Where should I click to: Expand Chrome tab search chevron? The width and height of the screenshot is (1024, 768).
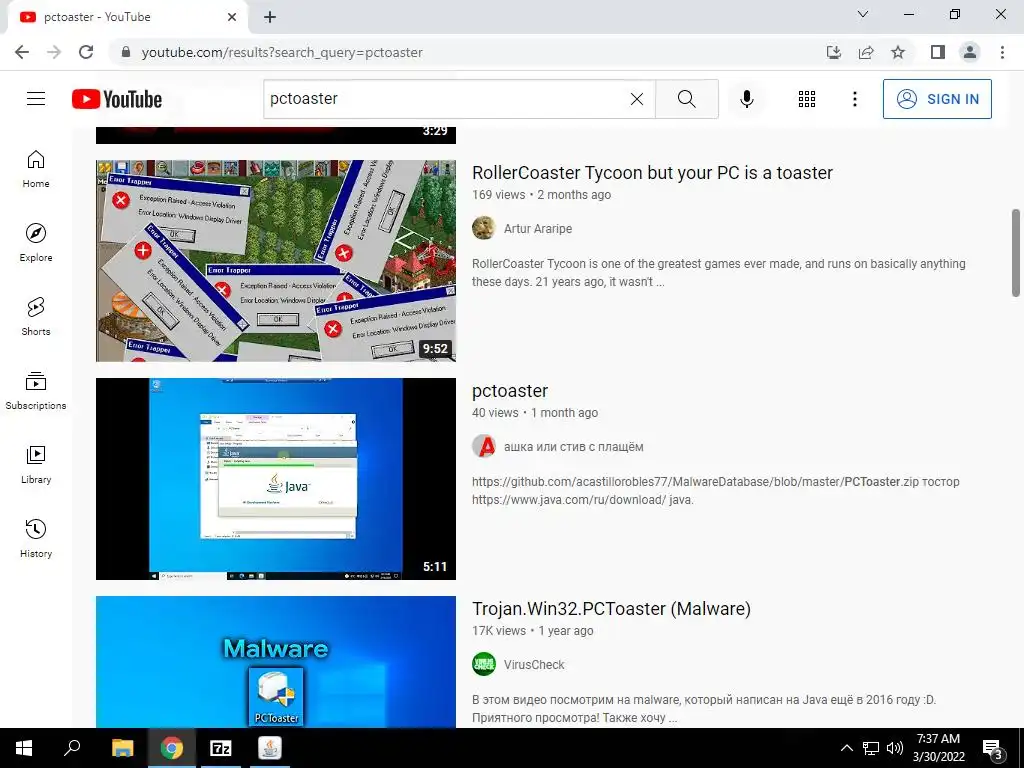(863, 14)
